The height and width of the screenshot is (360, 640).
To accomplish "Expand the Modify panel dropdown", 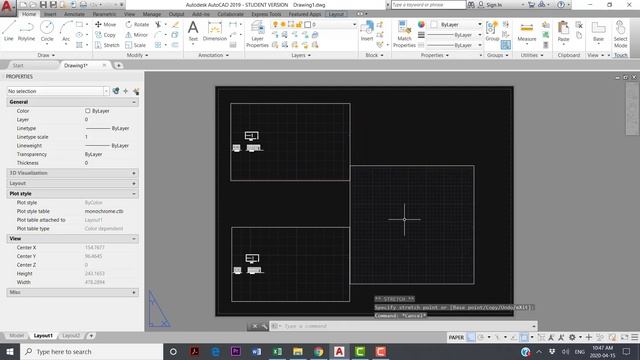I will tap(138, 55).
